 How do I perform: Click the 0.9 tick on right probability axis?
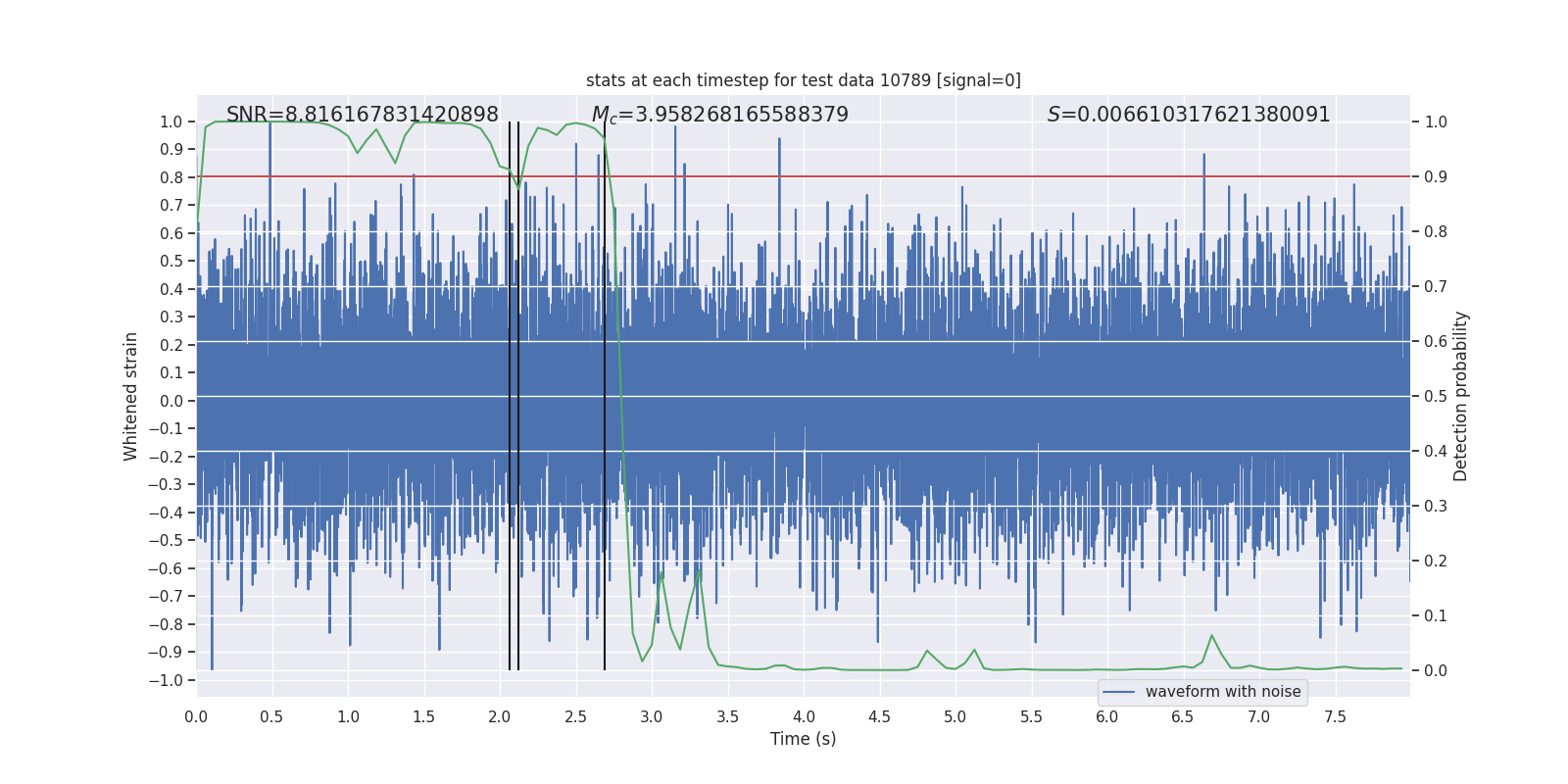[x=1436, y=177]
